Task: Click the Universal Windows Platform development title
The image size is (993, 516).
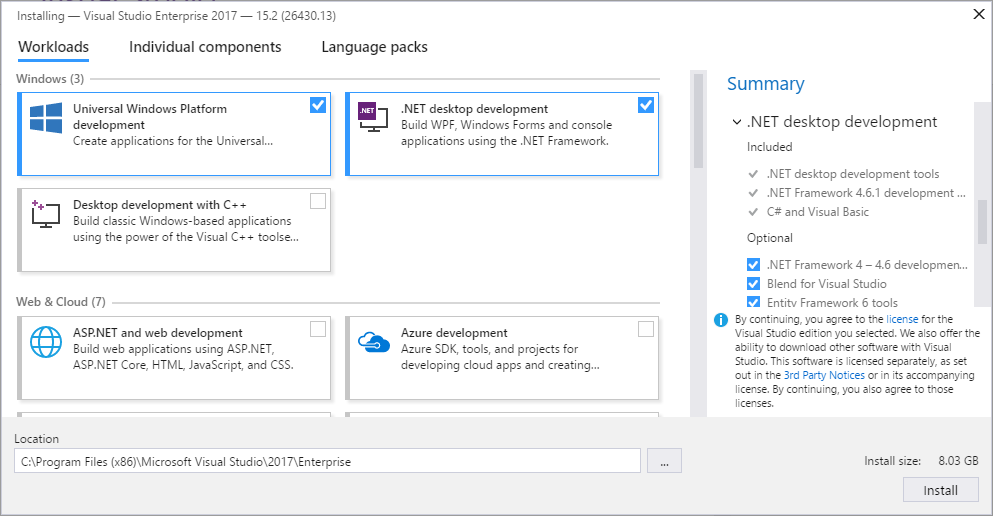Action: coord(149,116)
